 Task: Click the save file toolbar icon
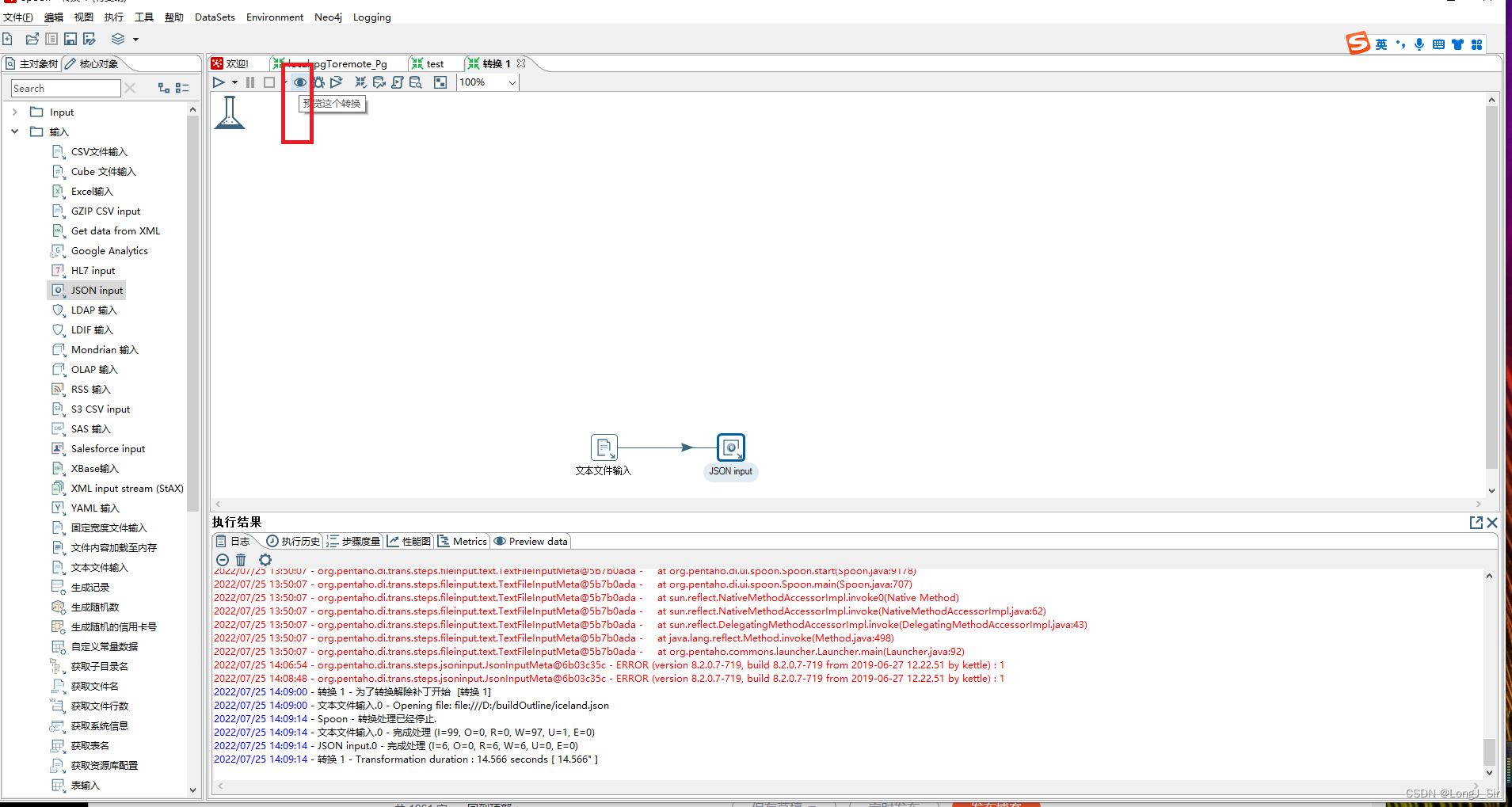[x=70, y=39]
